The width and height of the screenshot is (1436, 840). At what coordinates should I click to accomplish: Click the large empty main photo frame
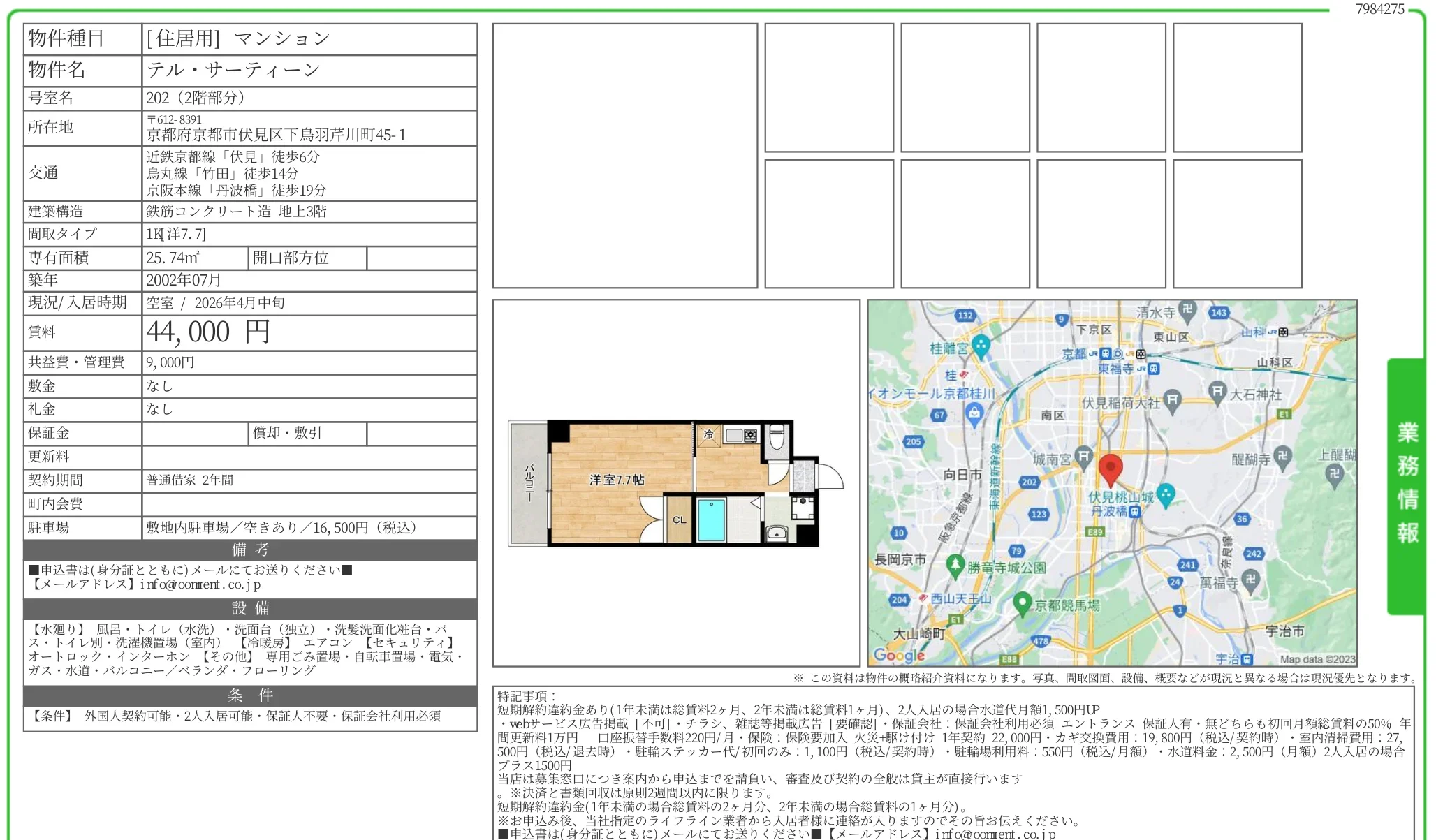pos(624,155)
